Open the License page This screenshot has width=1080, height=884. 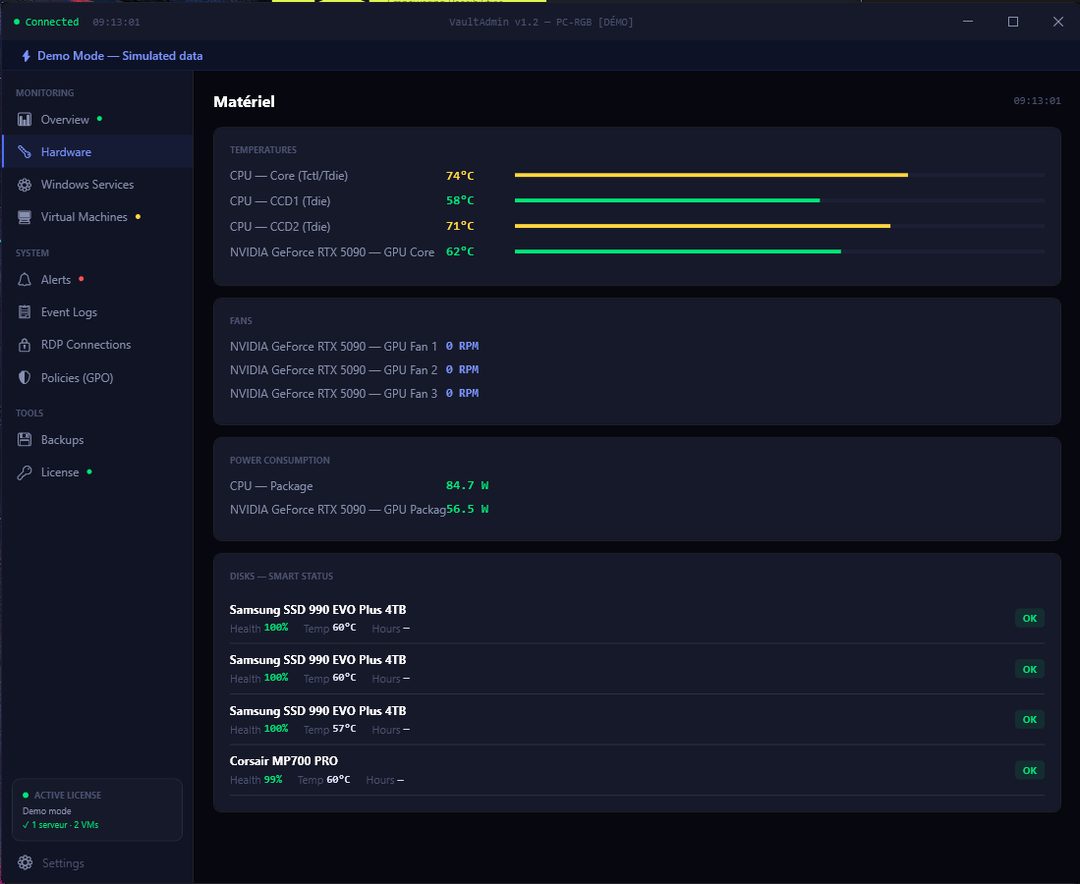[x=98, y=473]
